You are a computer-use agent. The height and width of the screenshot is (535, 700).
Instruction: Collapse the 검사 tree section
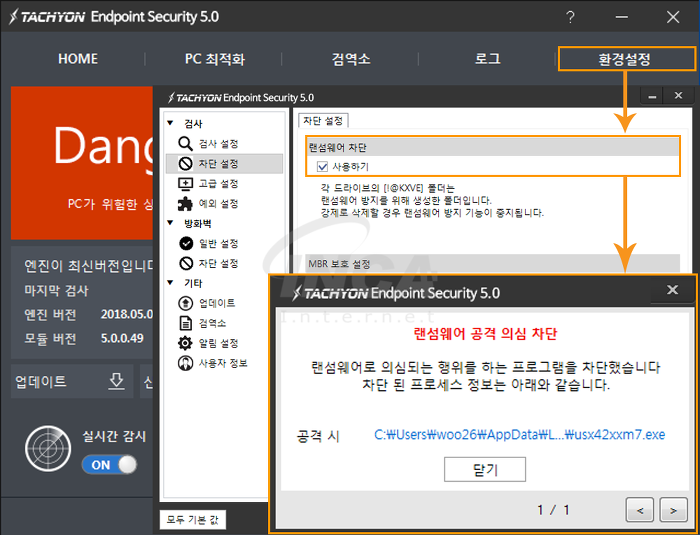tap(171, 123)
